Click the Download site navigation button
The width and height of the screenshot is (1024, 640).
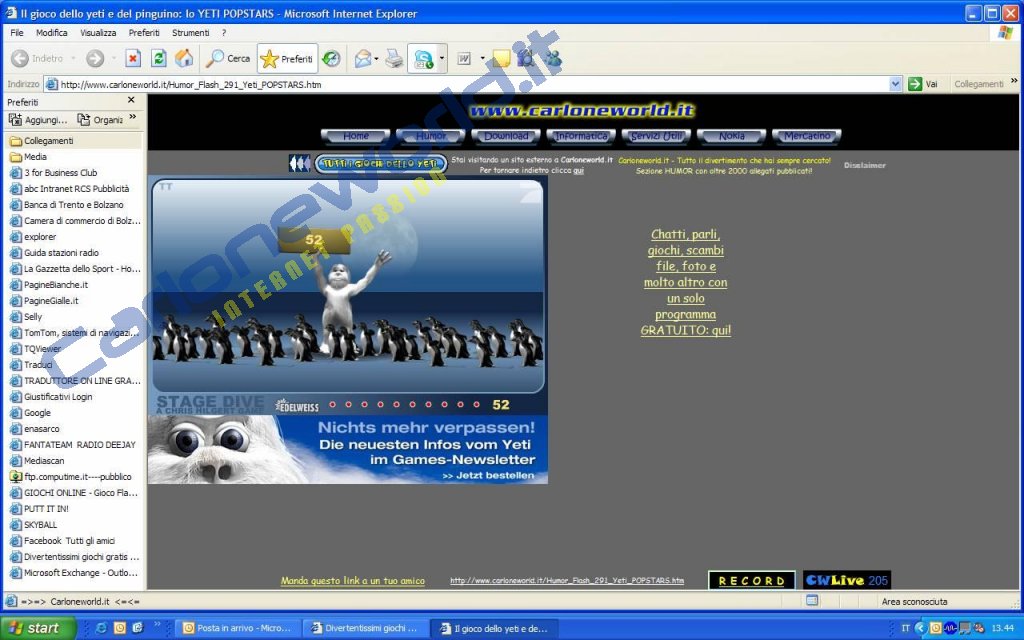pyautogui.click(x=506, y=136)
